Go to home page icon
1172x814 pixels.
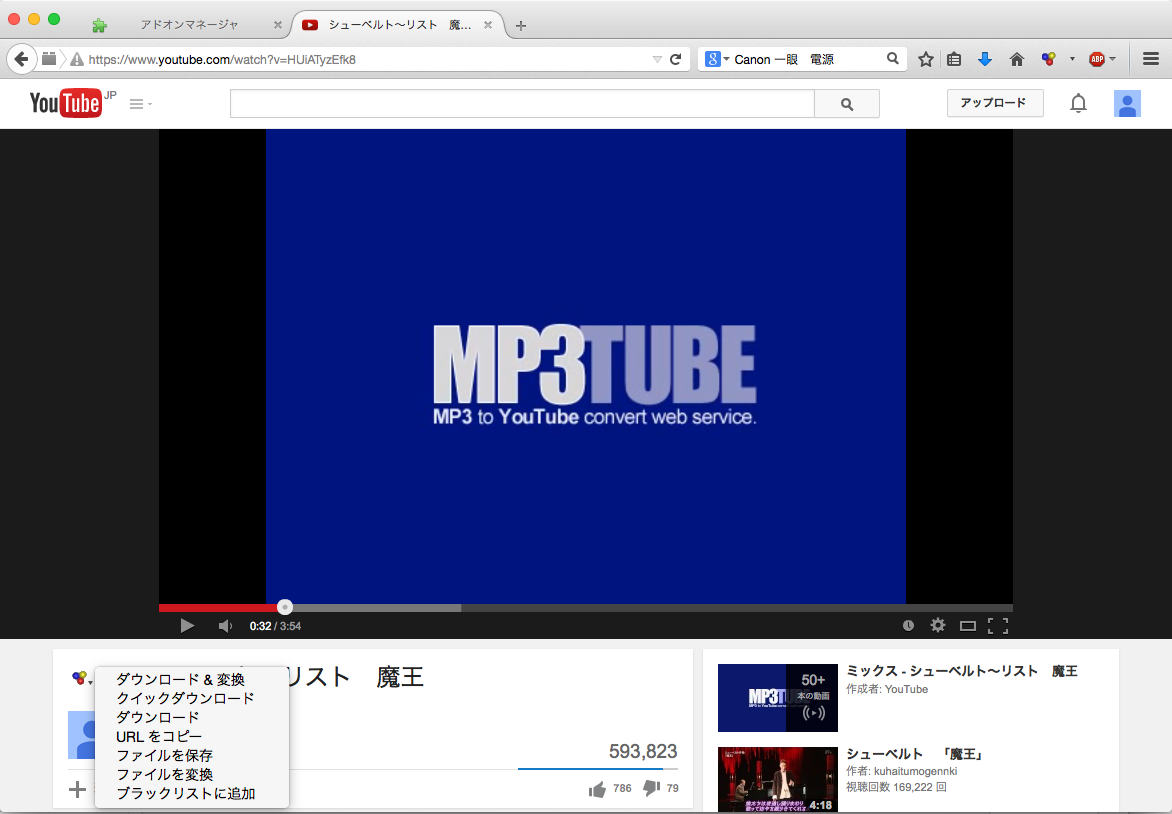pos(1017,59)
